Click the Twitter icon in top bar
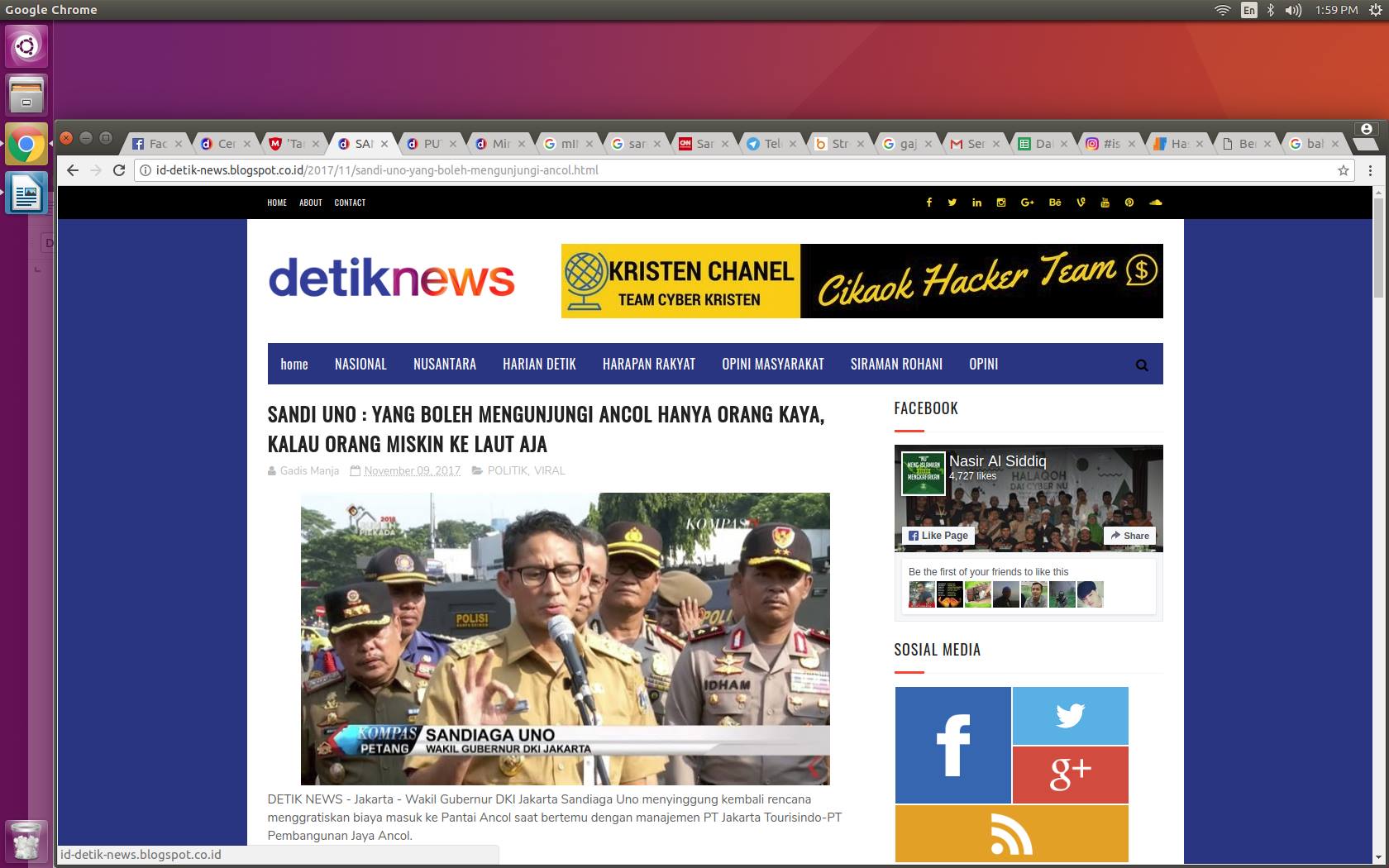The width and height of the screenshot is (1389, 868). coord(952,203)
